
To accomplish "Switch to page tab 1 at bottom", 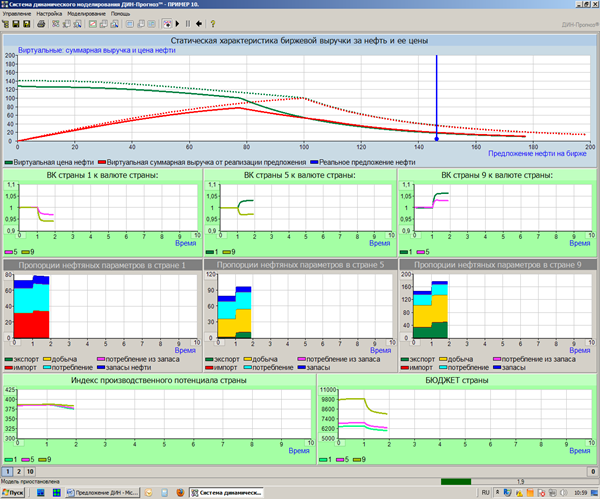I will (6, 470).
